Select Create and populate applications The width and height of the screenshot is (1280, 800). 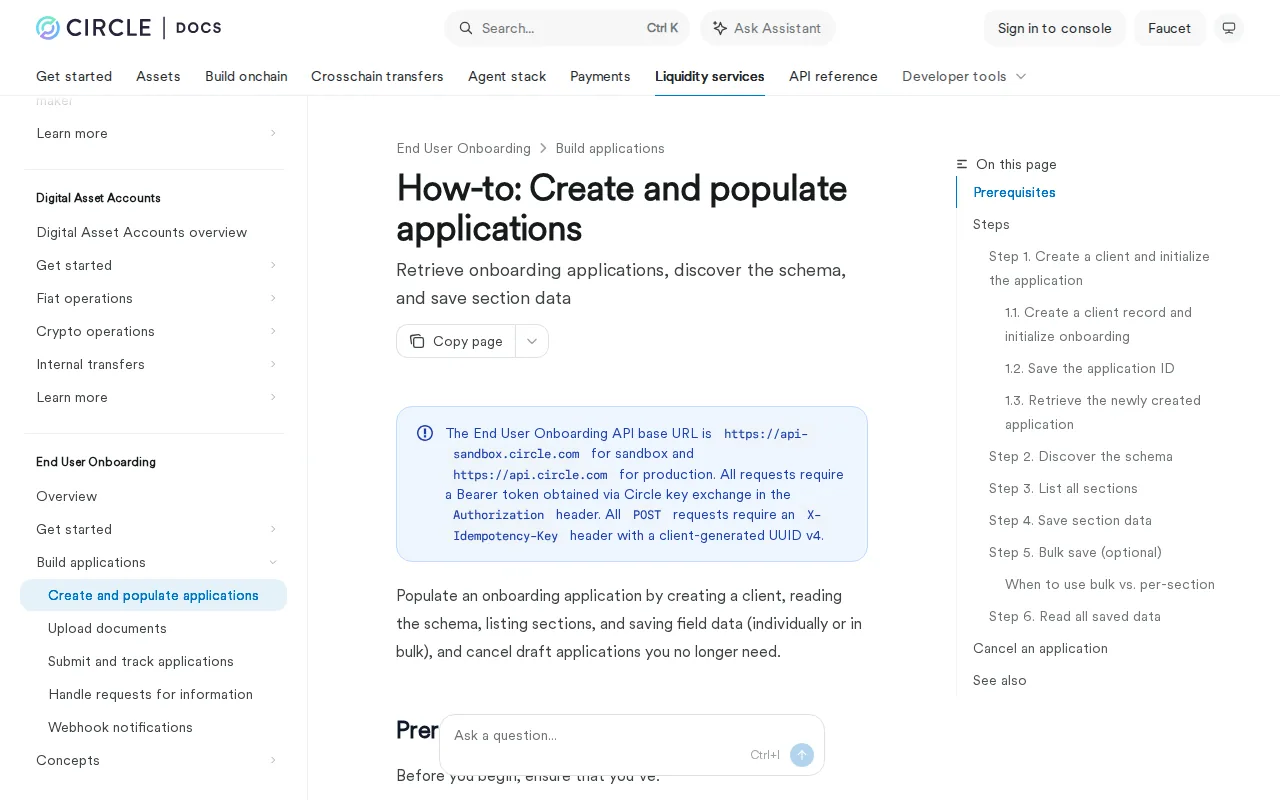[x=153, y=595]
